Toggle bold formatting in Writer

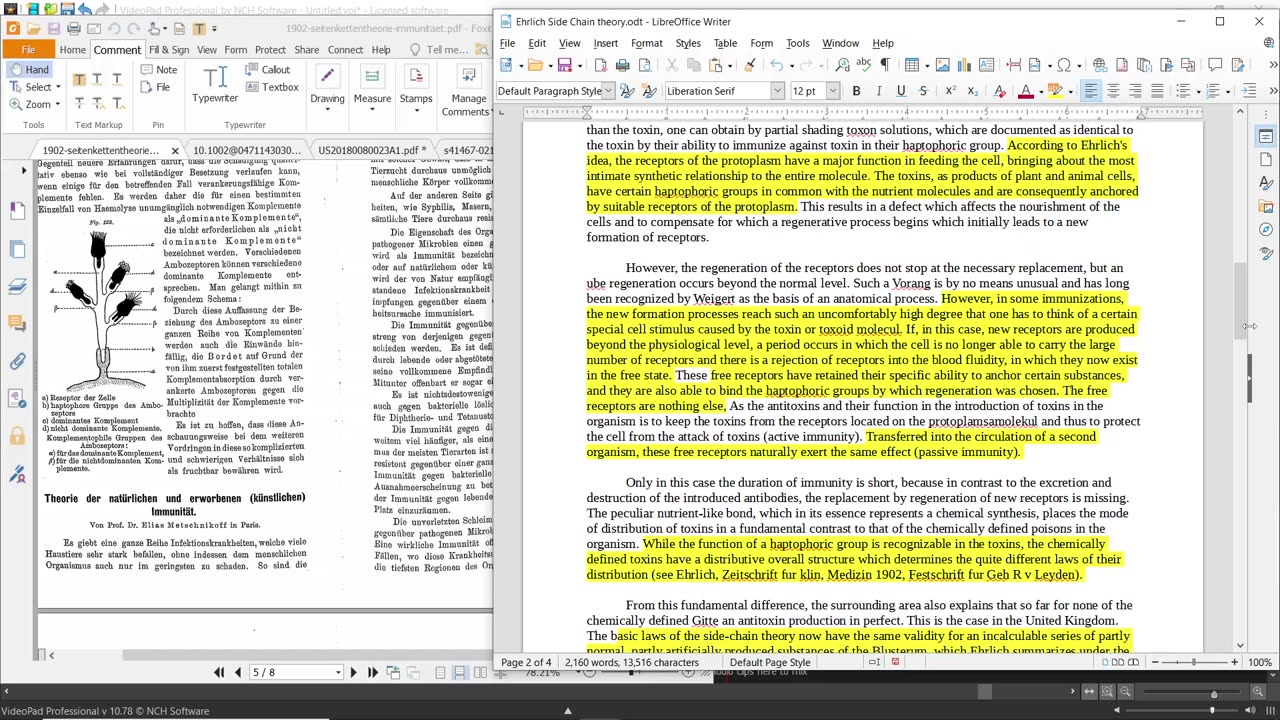[x=856, y=91]
